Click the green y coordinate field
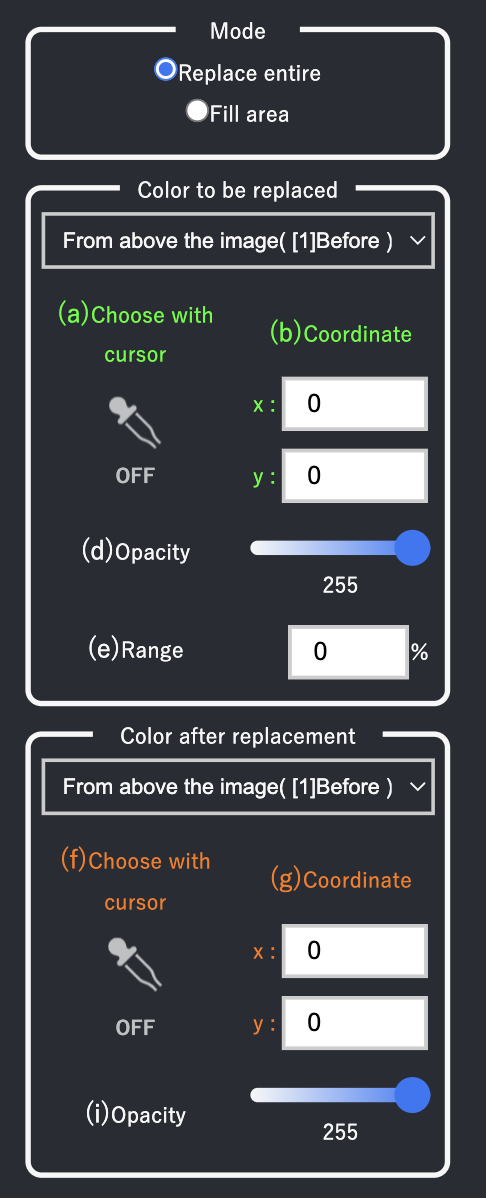The height and width of the screenshot is (1198, 486). (355, 475)
